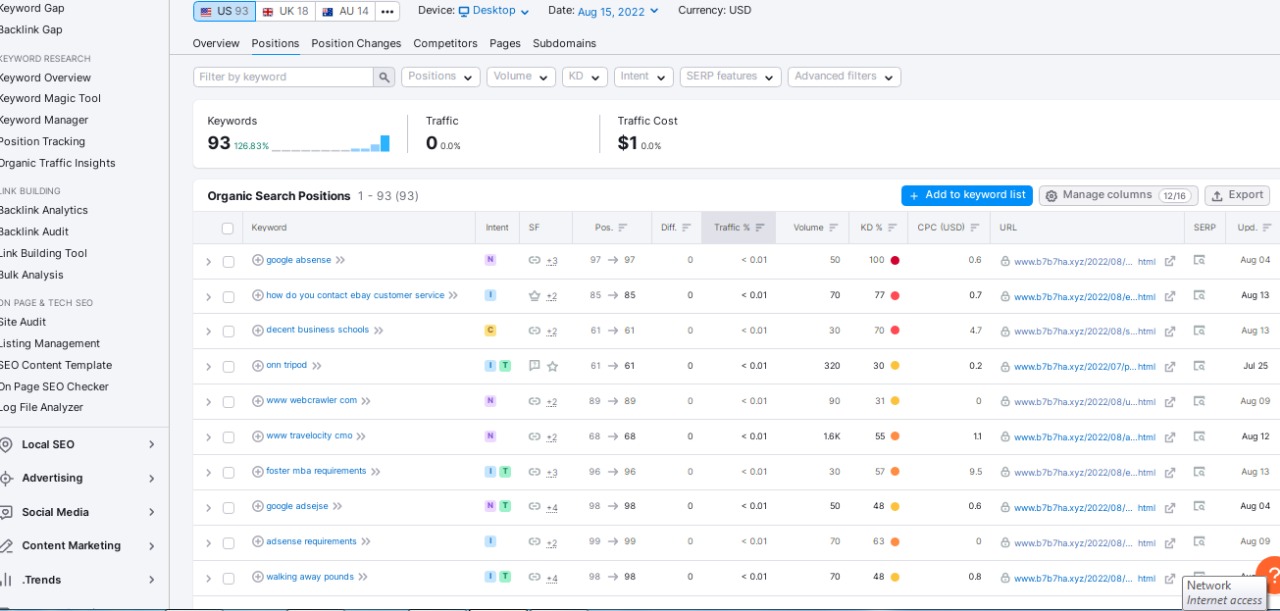View SERP snapshot for www travelocity cmo
Viewport: 1280px width, 611px height.
tap(1199, 436)
